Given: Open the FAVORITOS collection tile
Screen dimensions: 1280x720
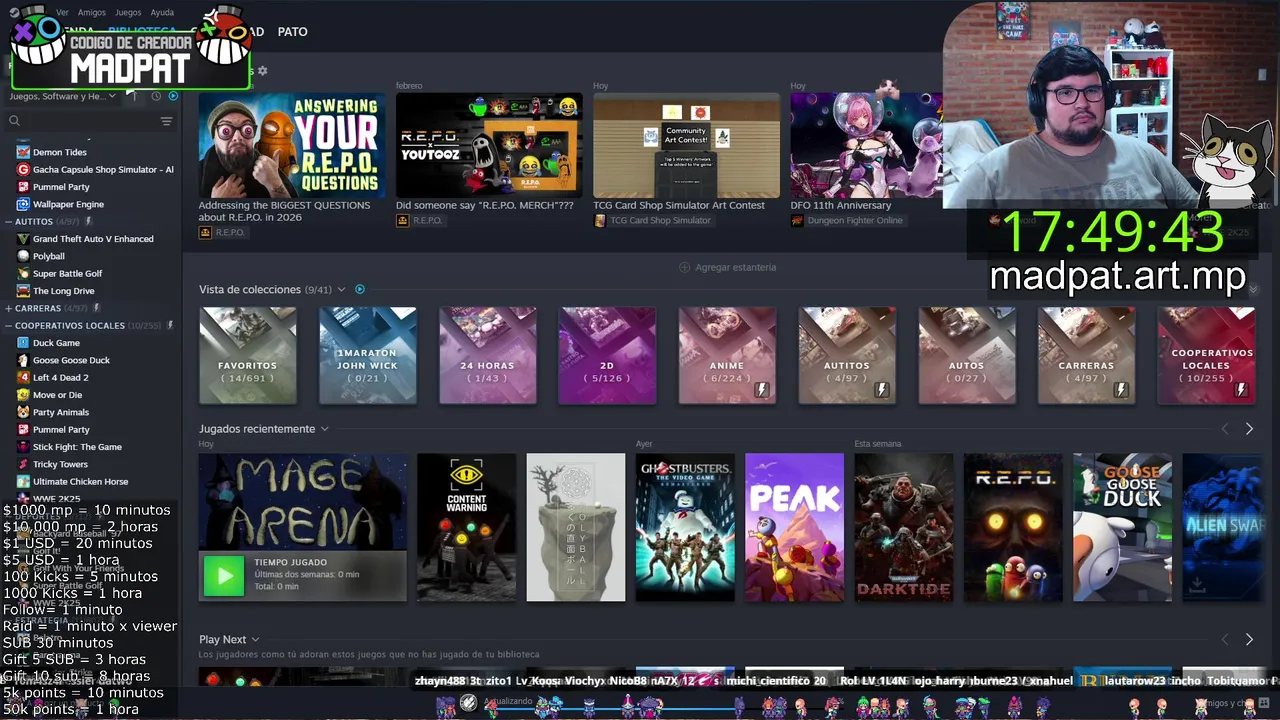Looking at the screenshot, I should pyautogui.click(x=248, y=356).
